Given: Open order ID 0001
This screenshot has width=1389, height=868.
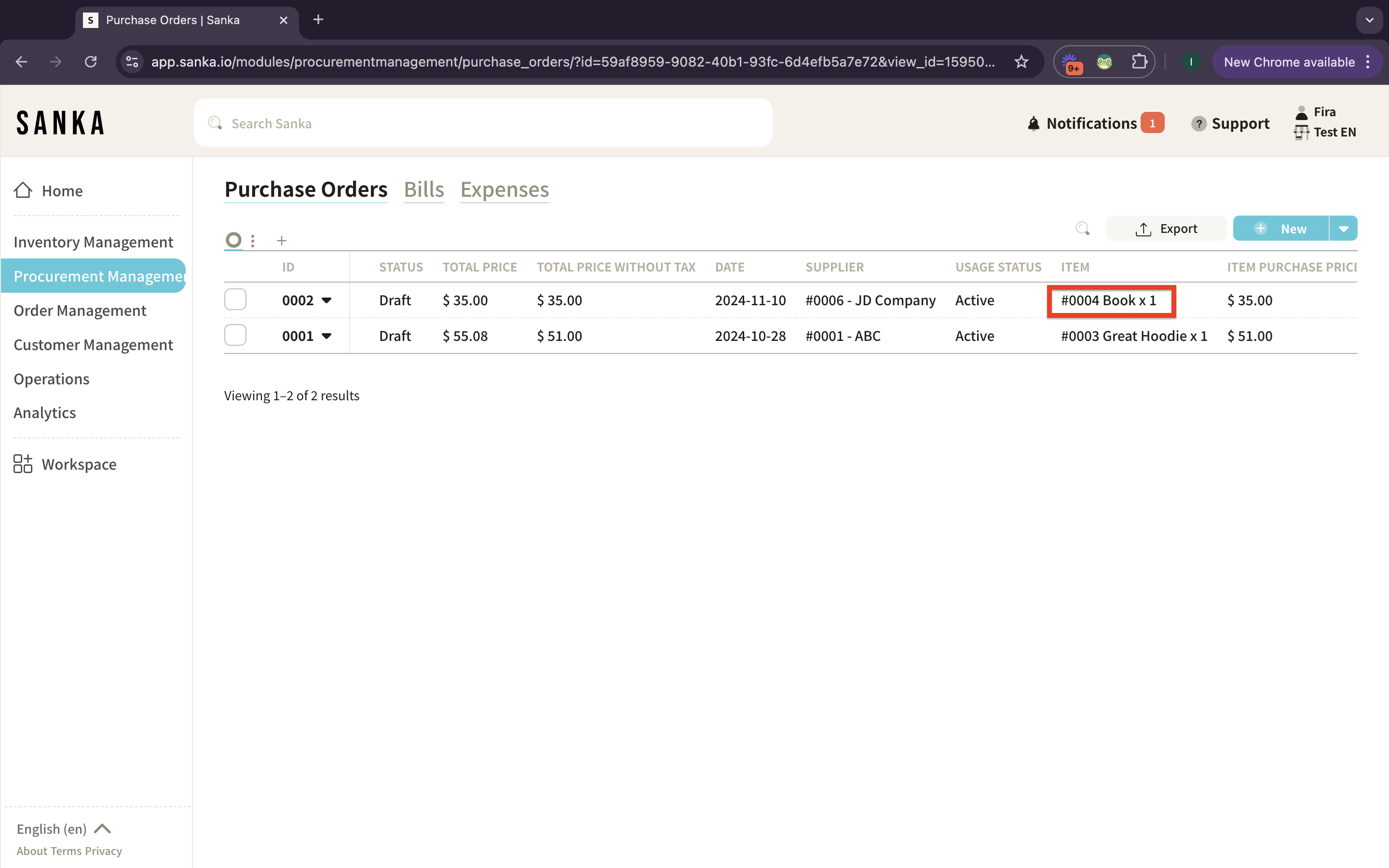Looking at the screenshot, I should pos(298,336).
